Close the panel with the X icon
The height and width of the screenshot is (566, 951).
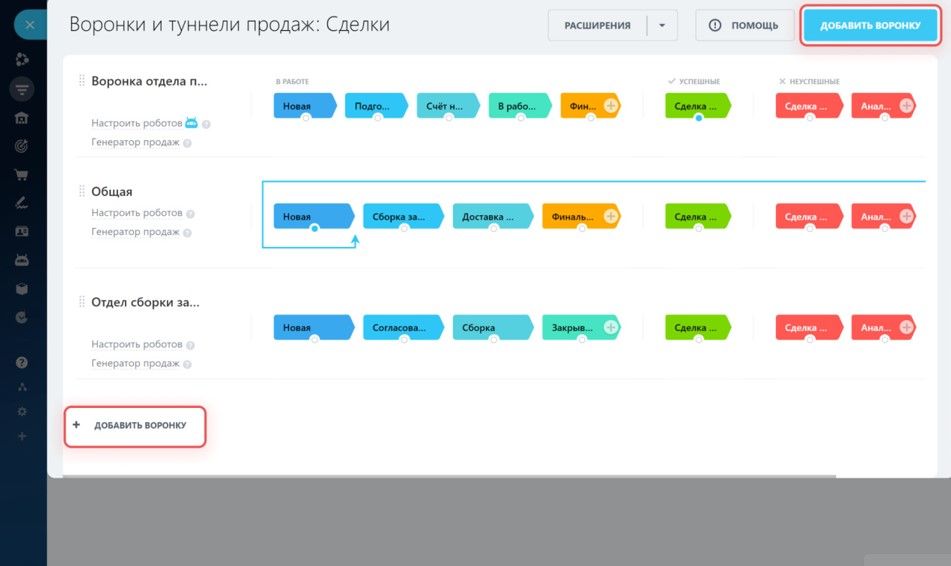29,25
